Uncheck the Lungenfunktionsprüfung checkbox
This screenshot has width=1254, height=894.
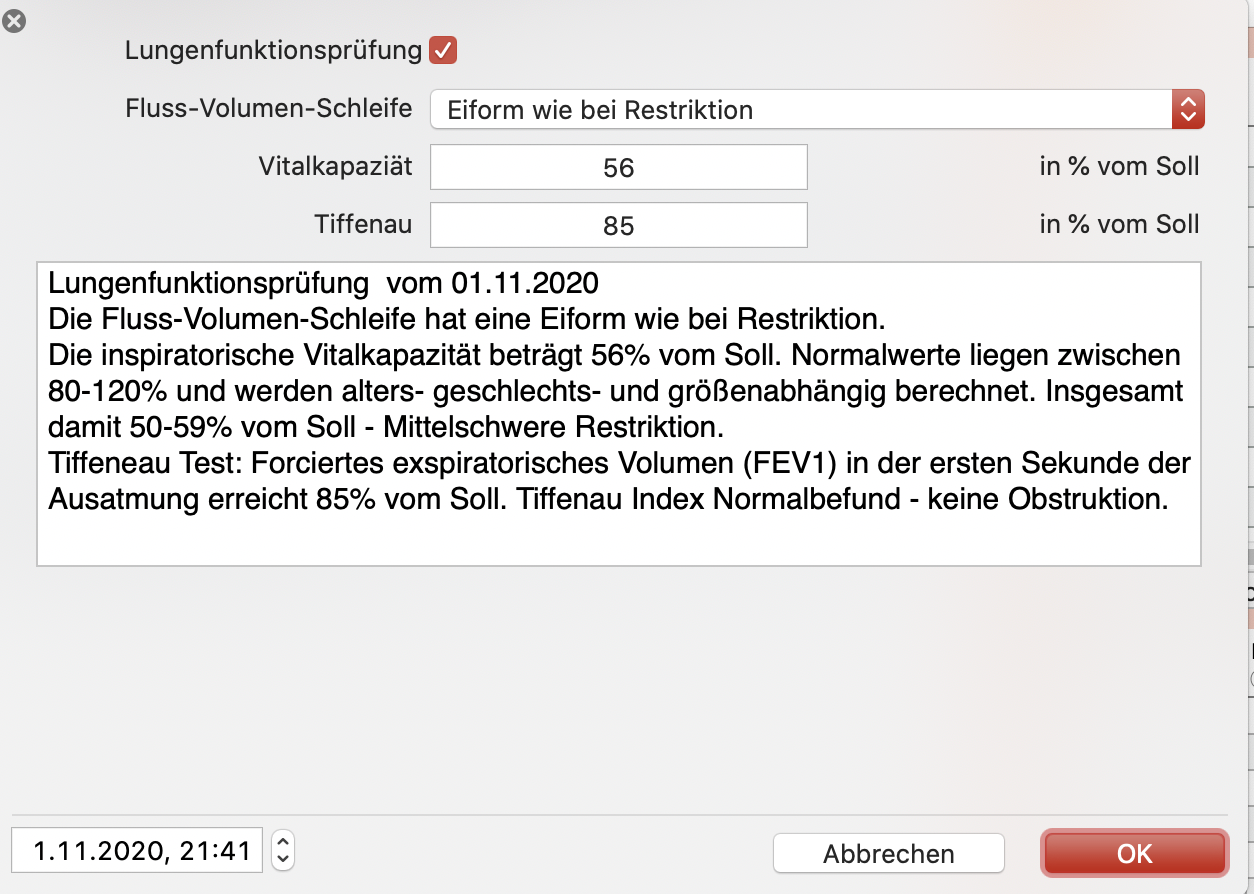click(443, 50)
